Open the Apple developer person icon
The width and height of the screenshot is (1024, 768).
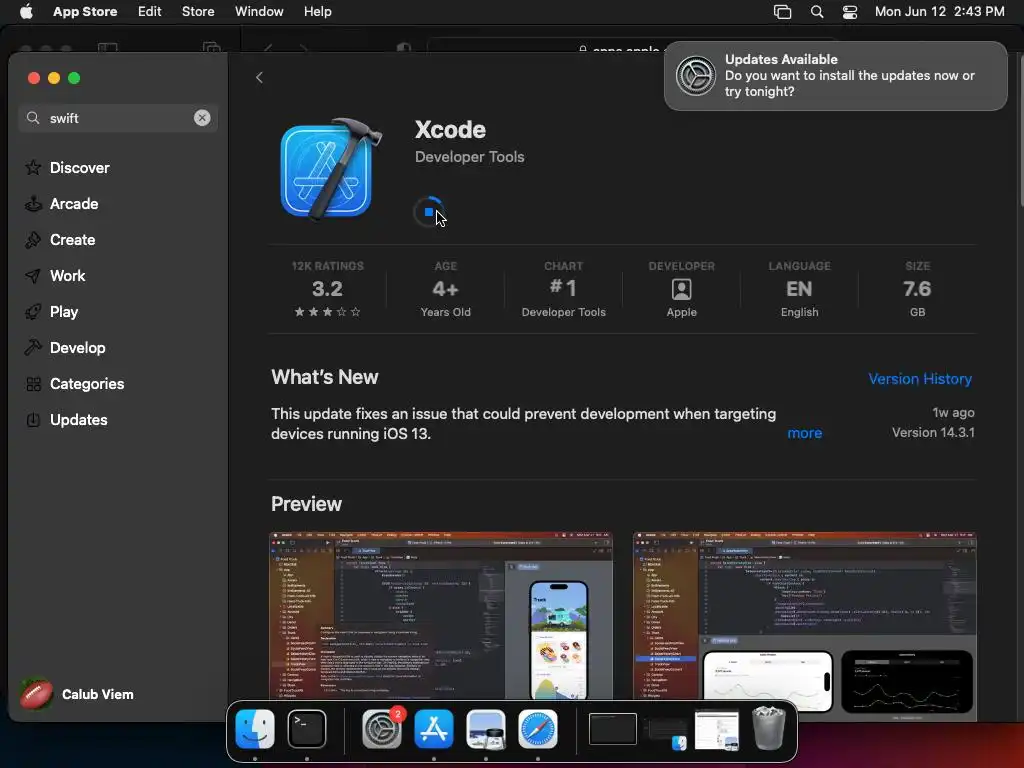click(681, 289)
